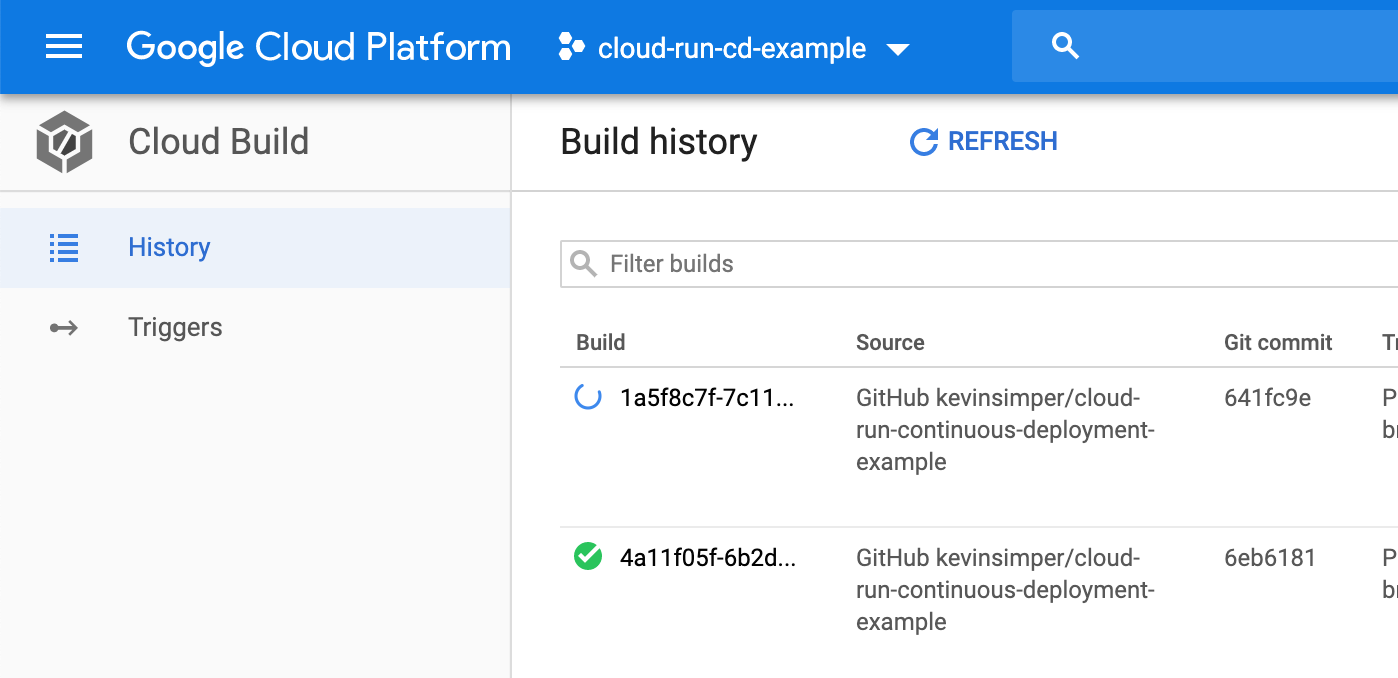1398x678 pixels.
Task: Click Git commit 641fc9e
Action: point(1267,398)
